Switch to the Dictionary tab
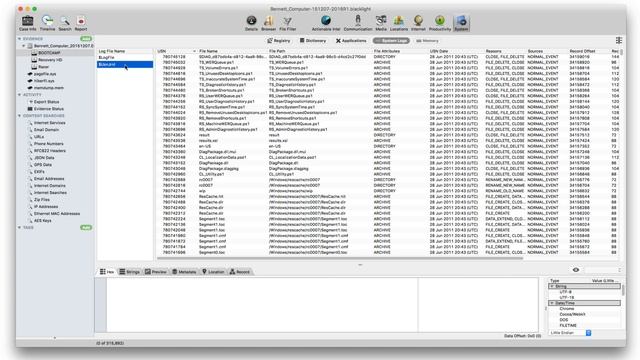Image resolution: width=640 pixels, height=360 pixels. tap(313, 41)
